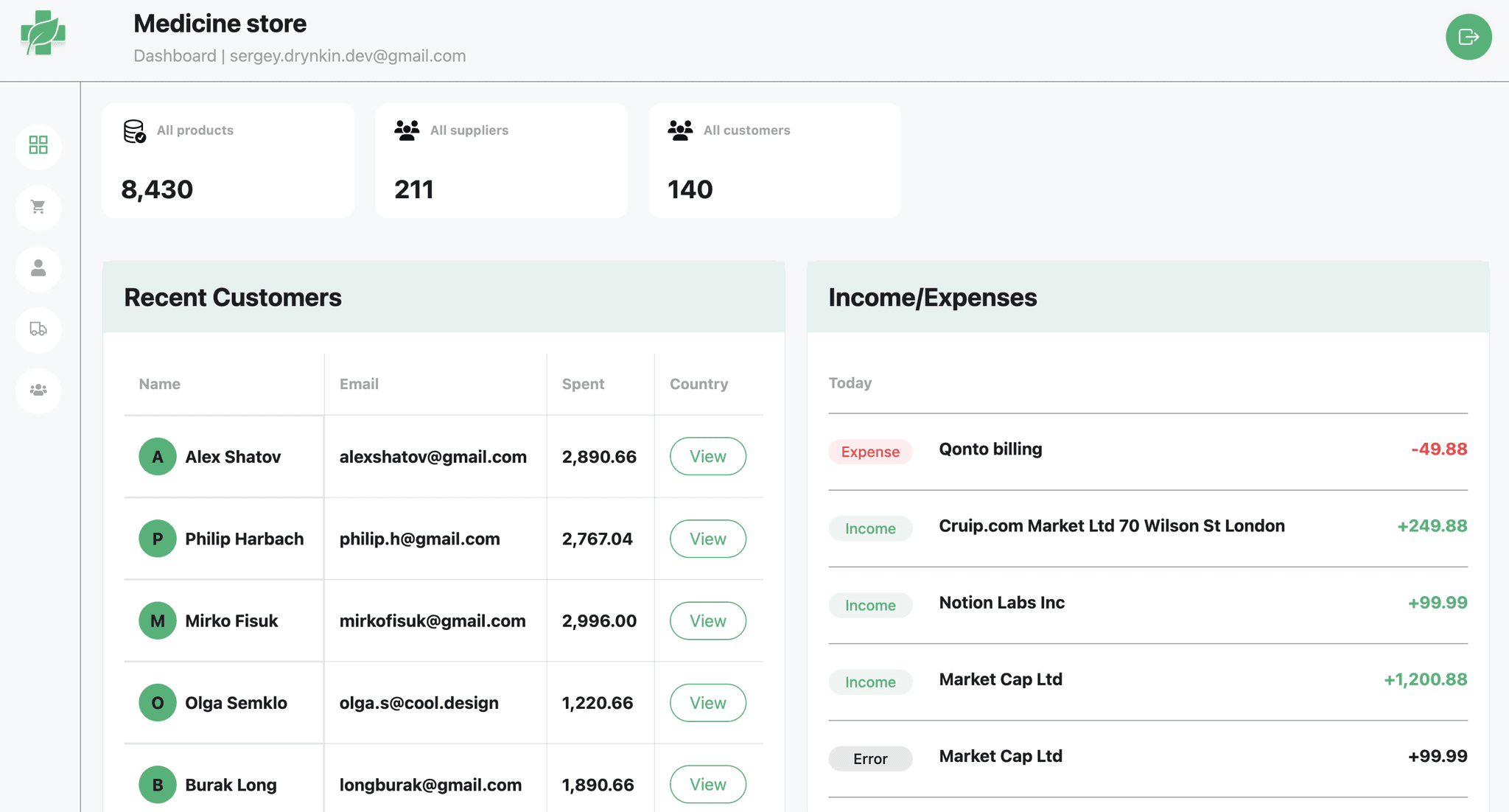Click the Medicine store title
The width and height of the screenshot is (1509, 812).
click(220, 24)
